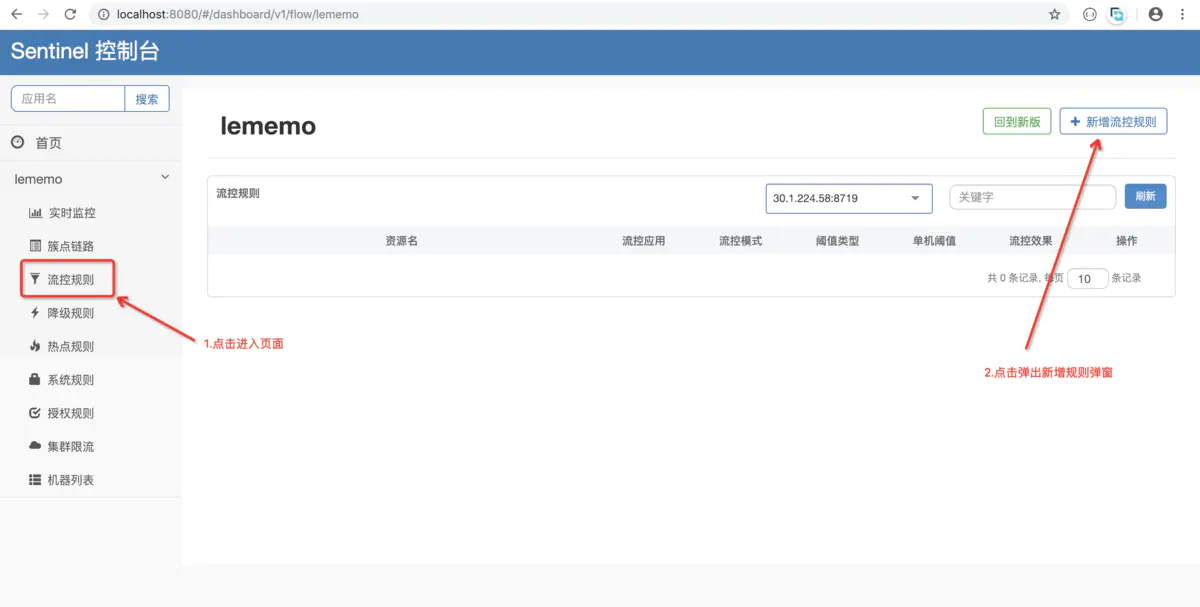The image size is (1200, 607).
Task: Bookmark this page with the star icon
Action: 1054,15
